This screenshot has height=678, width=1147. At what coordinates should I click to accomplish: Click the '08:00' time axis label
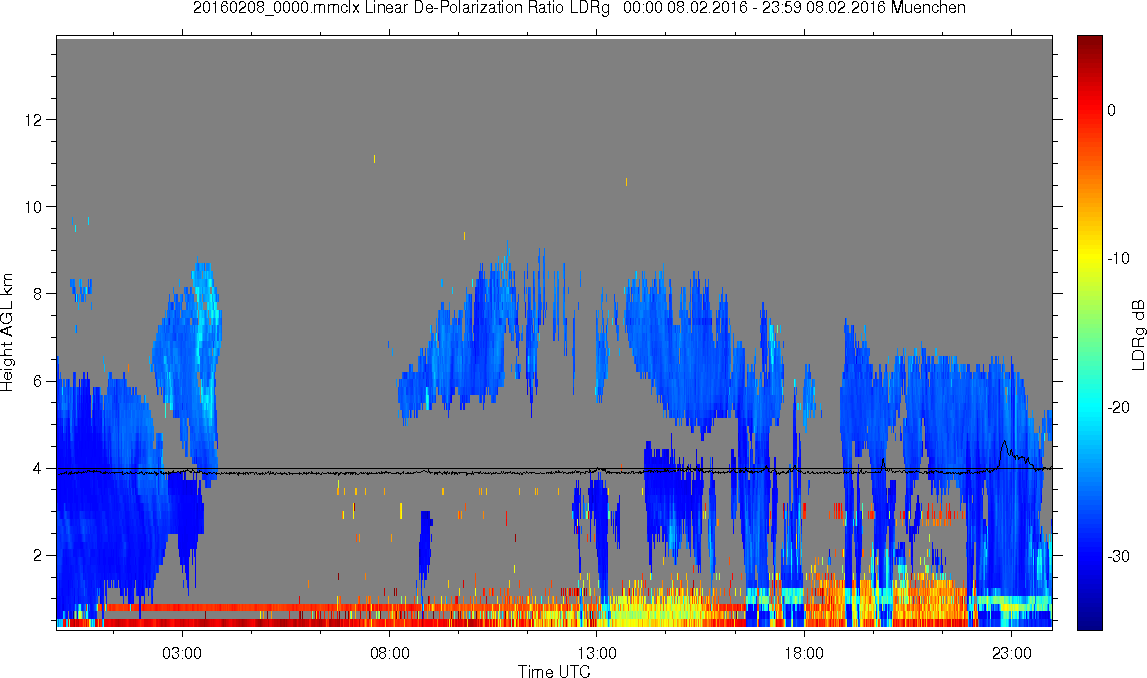click(x=389, y=653)
